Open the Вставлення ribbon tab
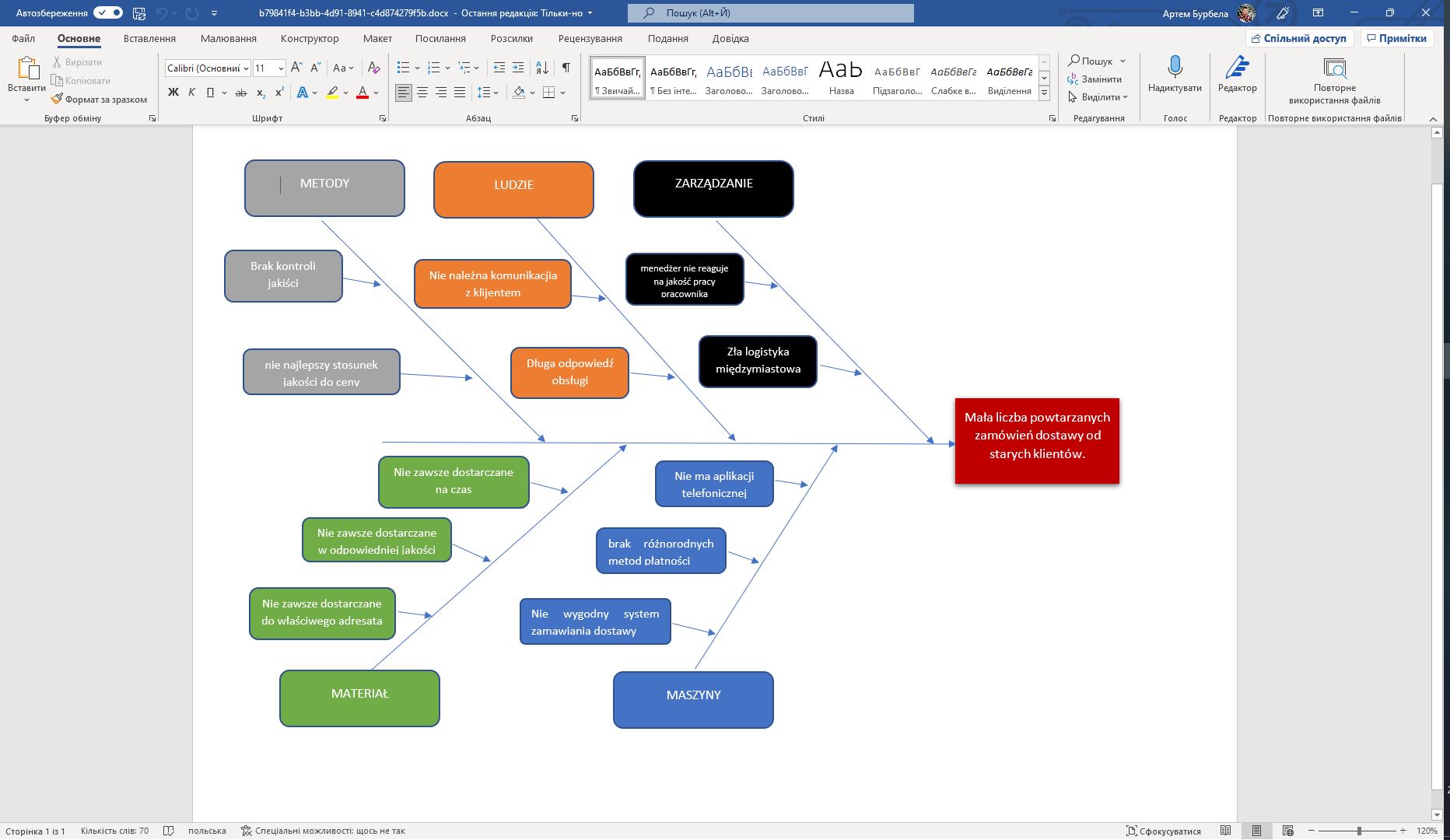This screenshot has width=1450, height=840. click(x=149, y=38)
